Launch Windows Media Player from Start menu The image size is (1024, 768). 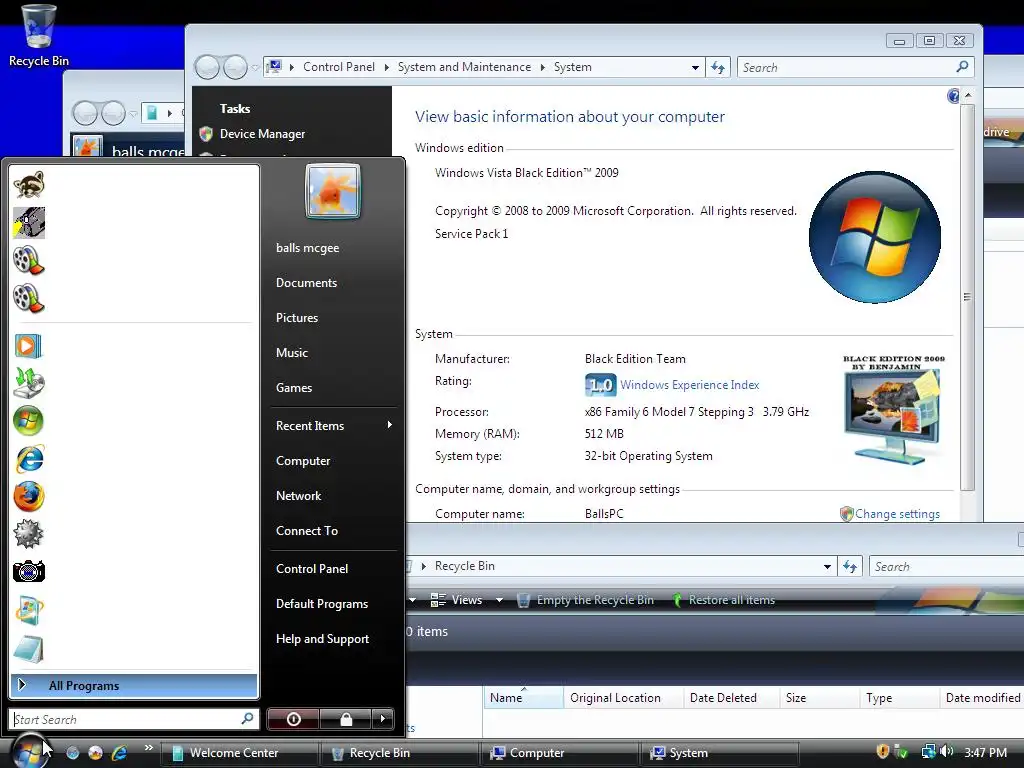(x=29, y=346)
